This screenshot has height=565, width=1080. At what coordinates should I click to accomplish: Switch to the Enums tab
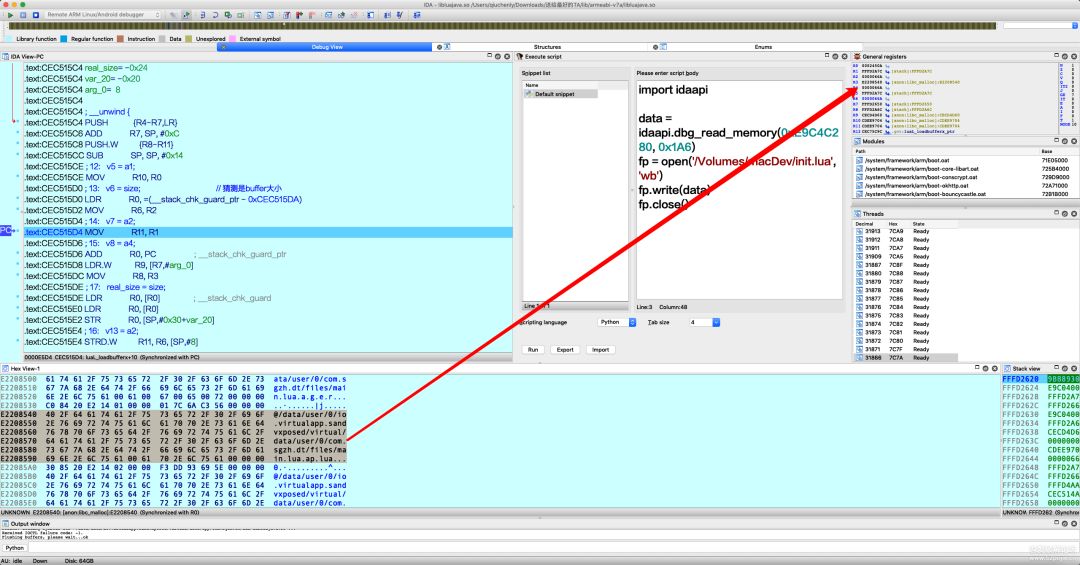tap(762, 47)
